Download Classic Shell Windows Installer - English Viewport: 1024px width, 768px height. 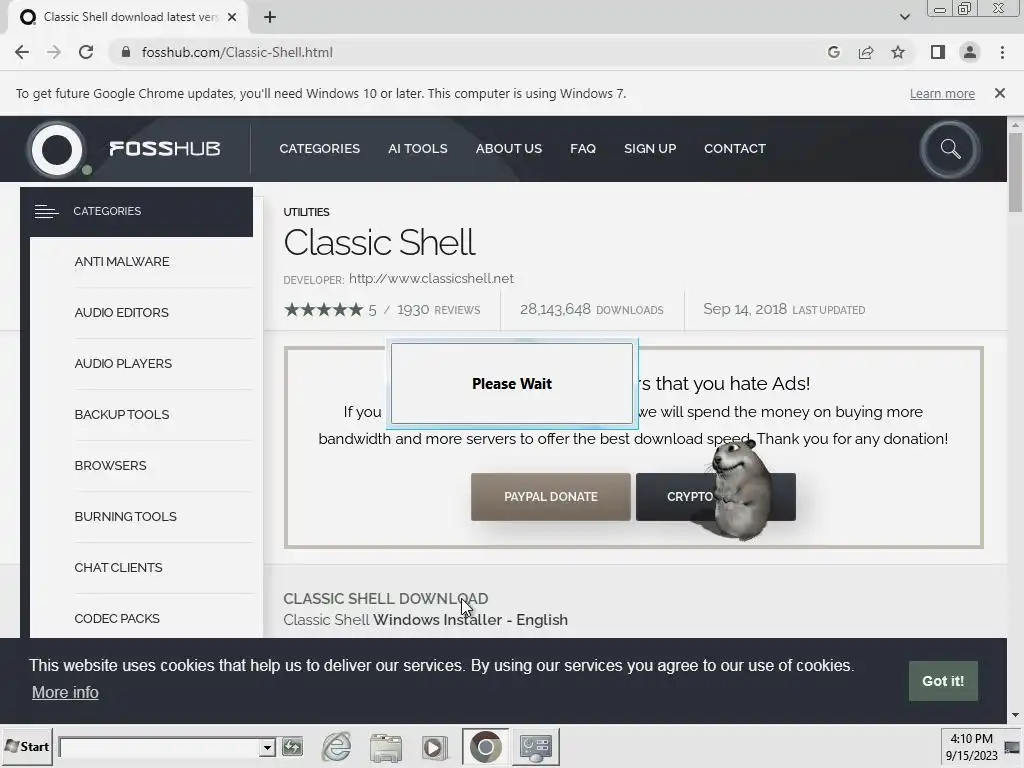coord(425,620)
